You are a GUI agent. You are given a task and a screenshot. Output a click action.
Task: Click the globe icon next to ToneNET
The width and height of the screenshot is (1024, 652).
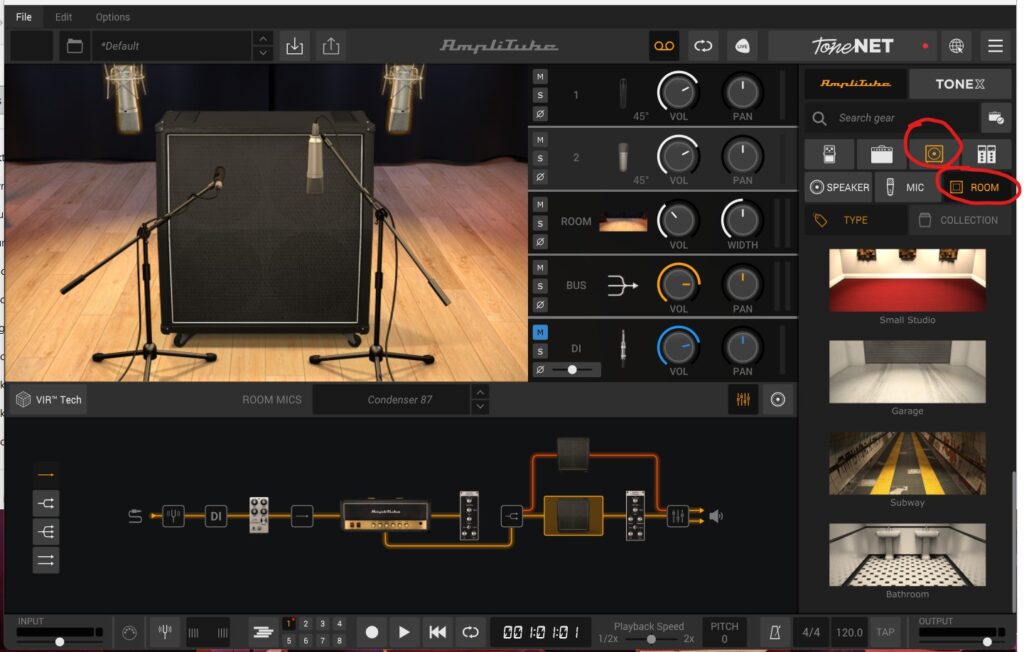click(957, 46)
